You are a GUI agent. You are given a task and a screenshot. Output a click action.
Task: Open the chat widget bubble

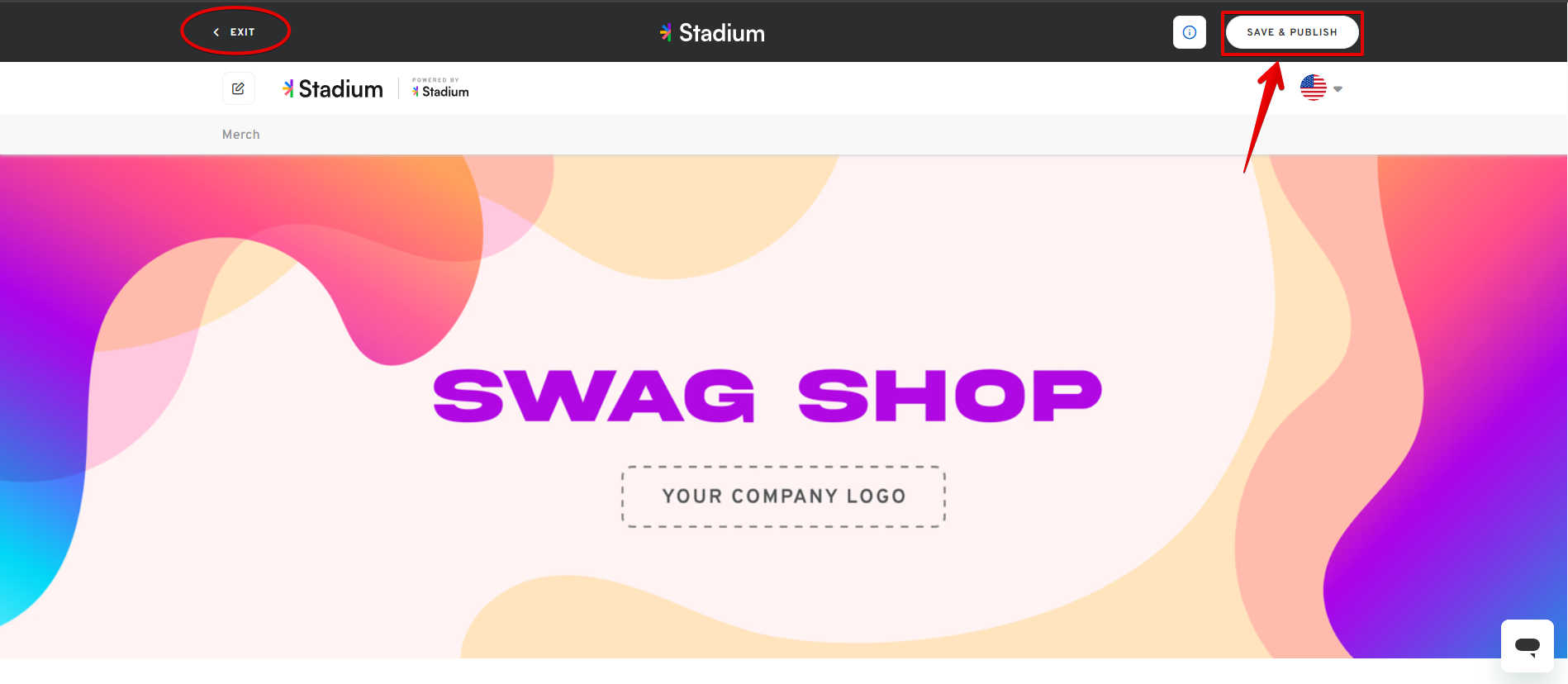point(1527,645)
